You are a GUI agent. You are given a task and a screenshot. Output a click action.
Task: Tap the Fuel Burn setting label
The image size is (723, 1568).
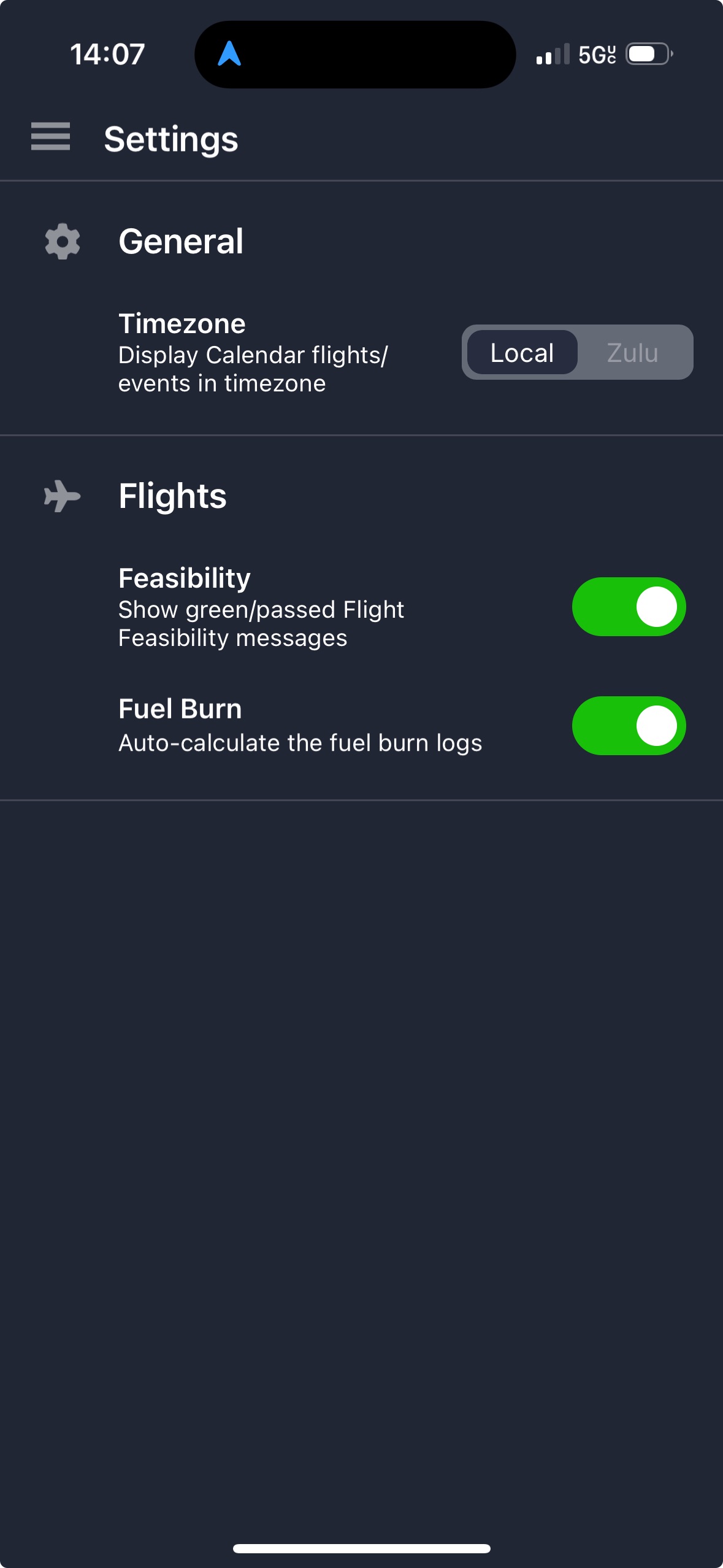180,709
